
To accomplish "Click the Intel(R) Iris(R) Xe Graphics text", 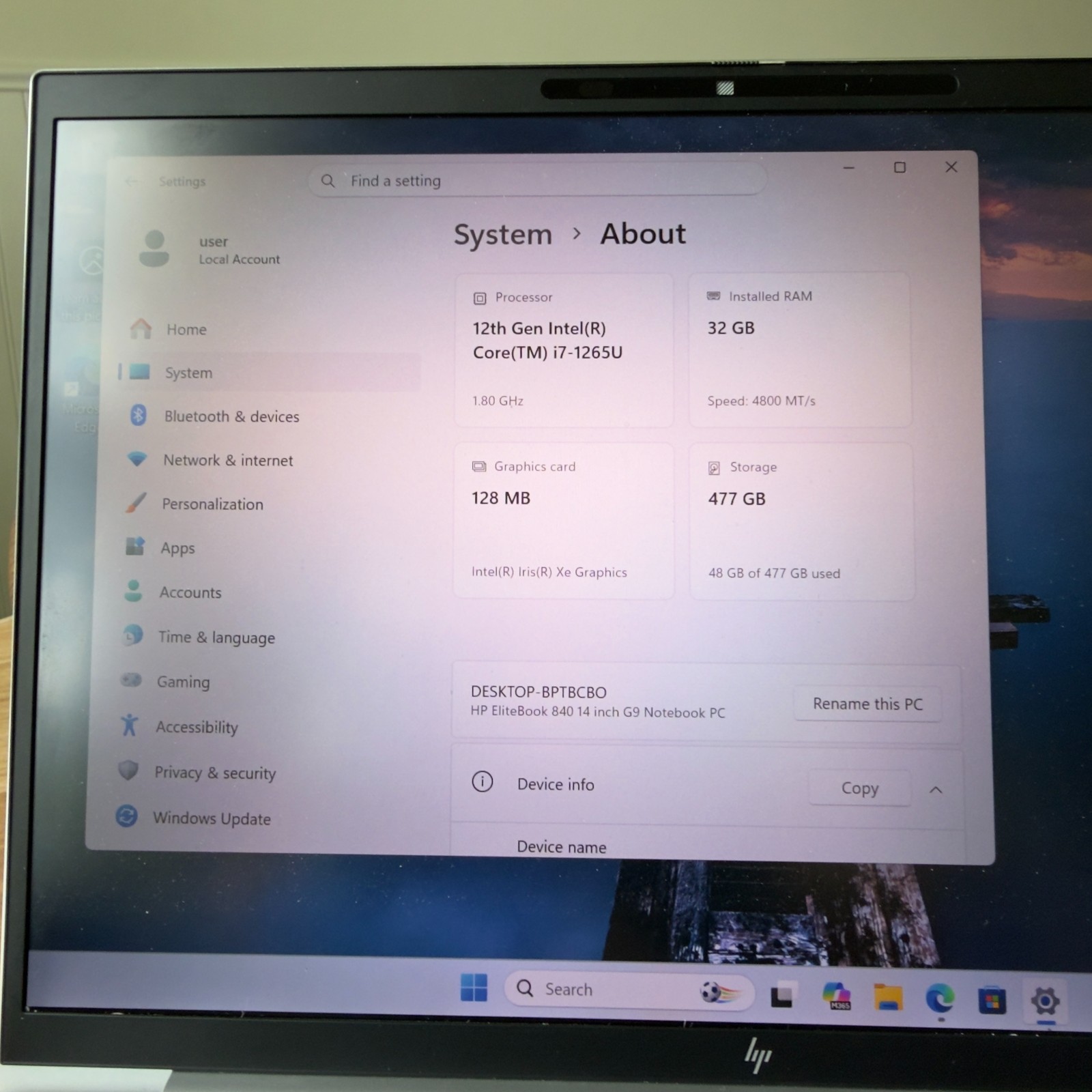I will point(549,572).
